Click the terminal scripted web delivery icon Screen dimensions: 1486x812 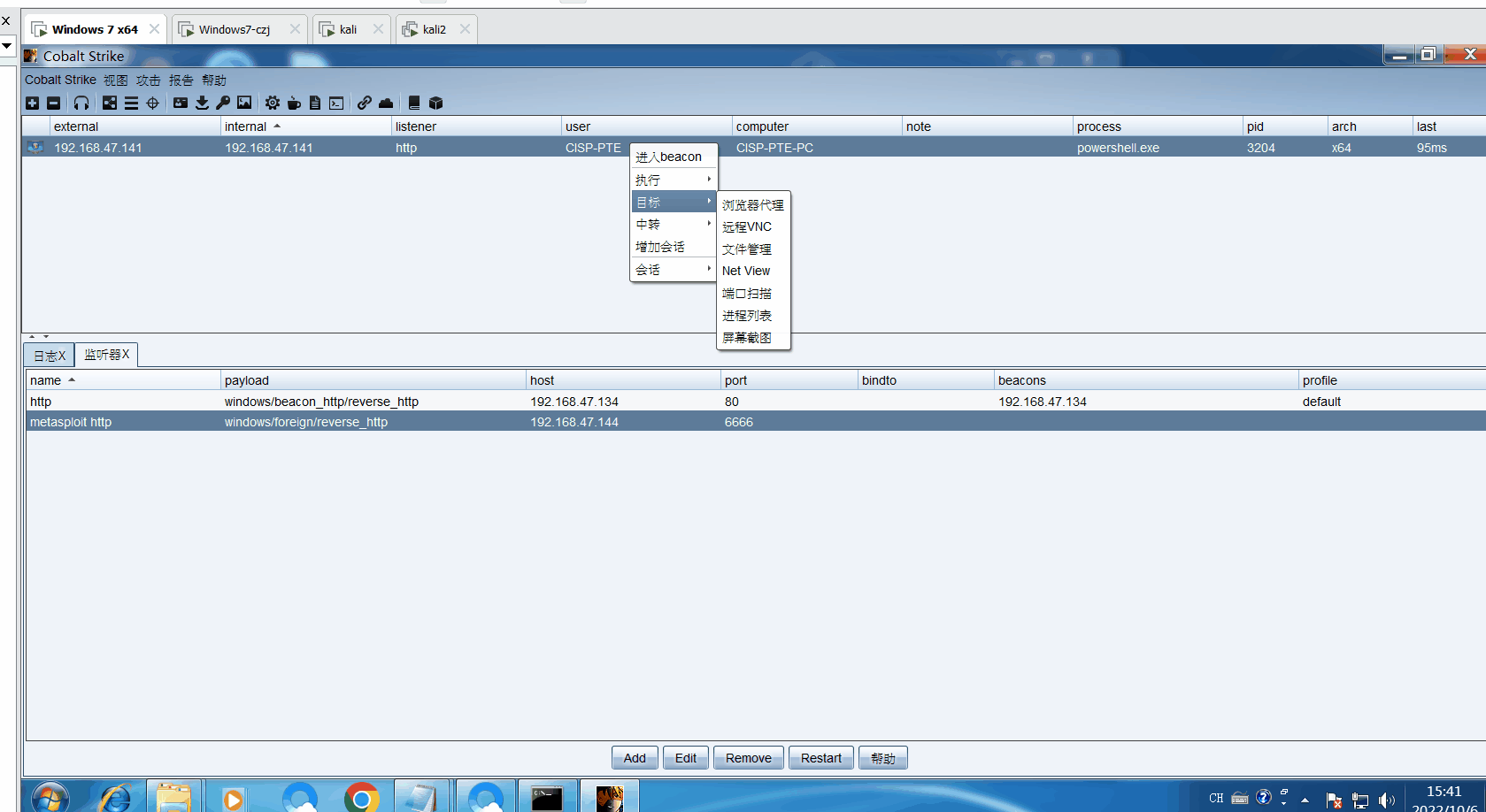click(x=336, y=103)
